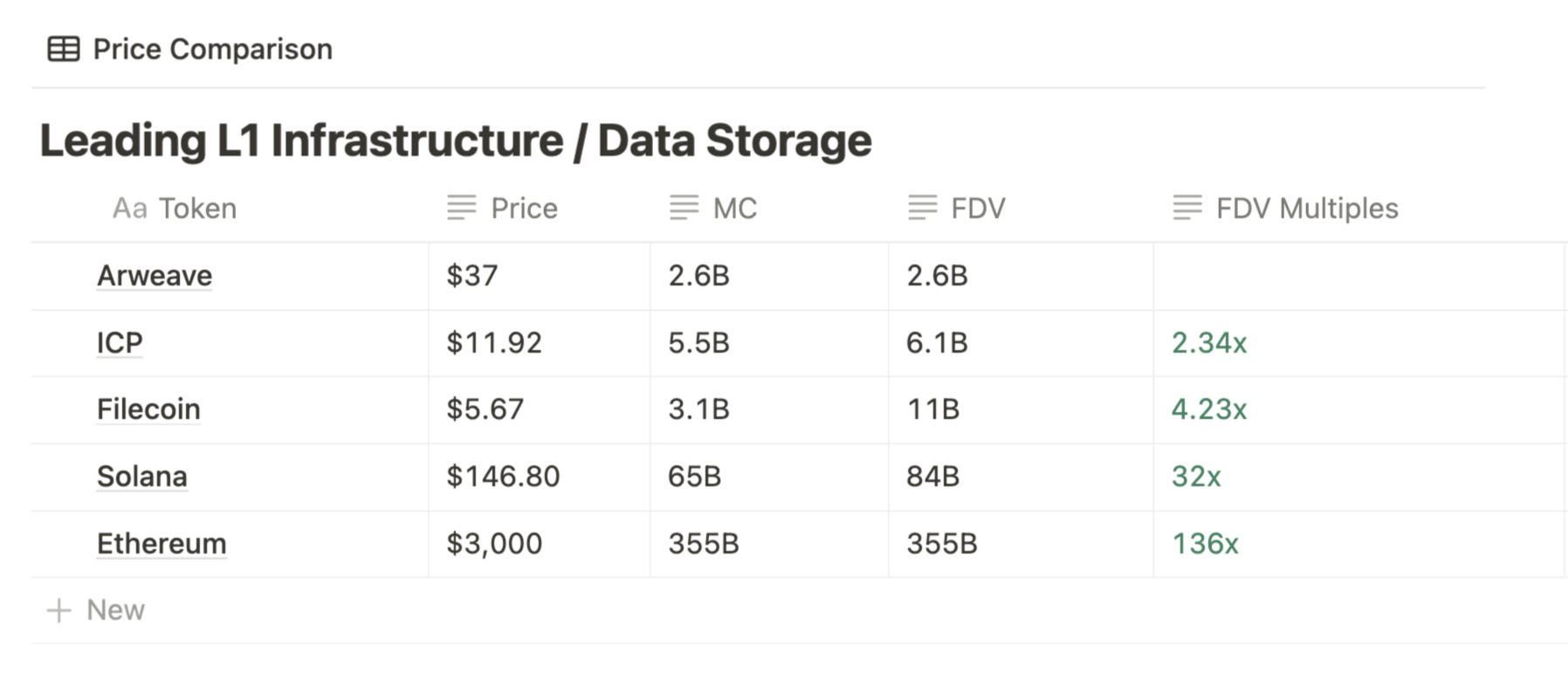Select the ICP price cell $11.92
Screen dimensions: 1568x681
click(540, 343)
